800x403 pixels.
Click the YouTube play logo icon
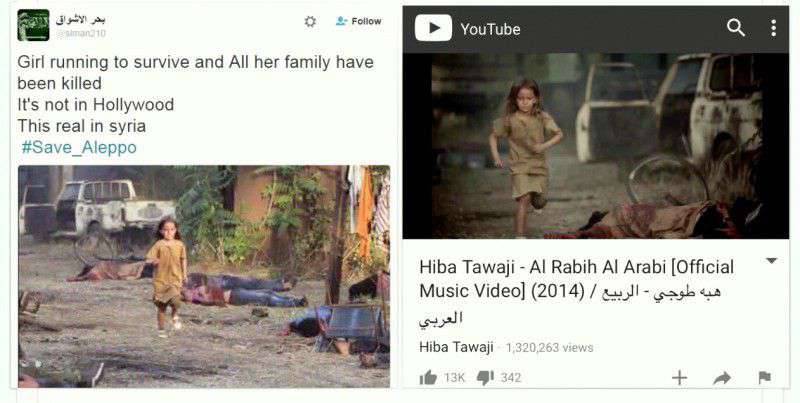433,28
